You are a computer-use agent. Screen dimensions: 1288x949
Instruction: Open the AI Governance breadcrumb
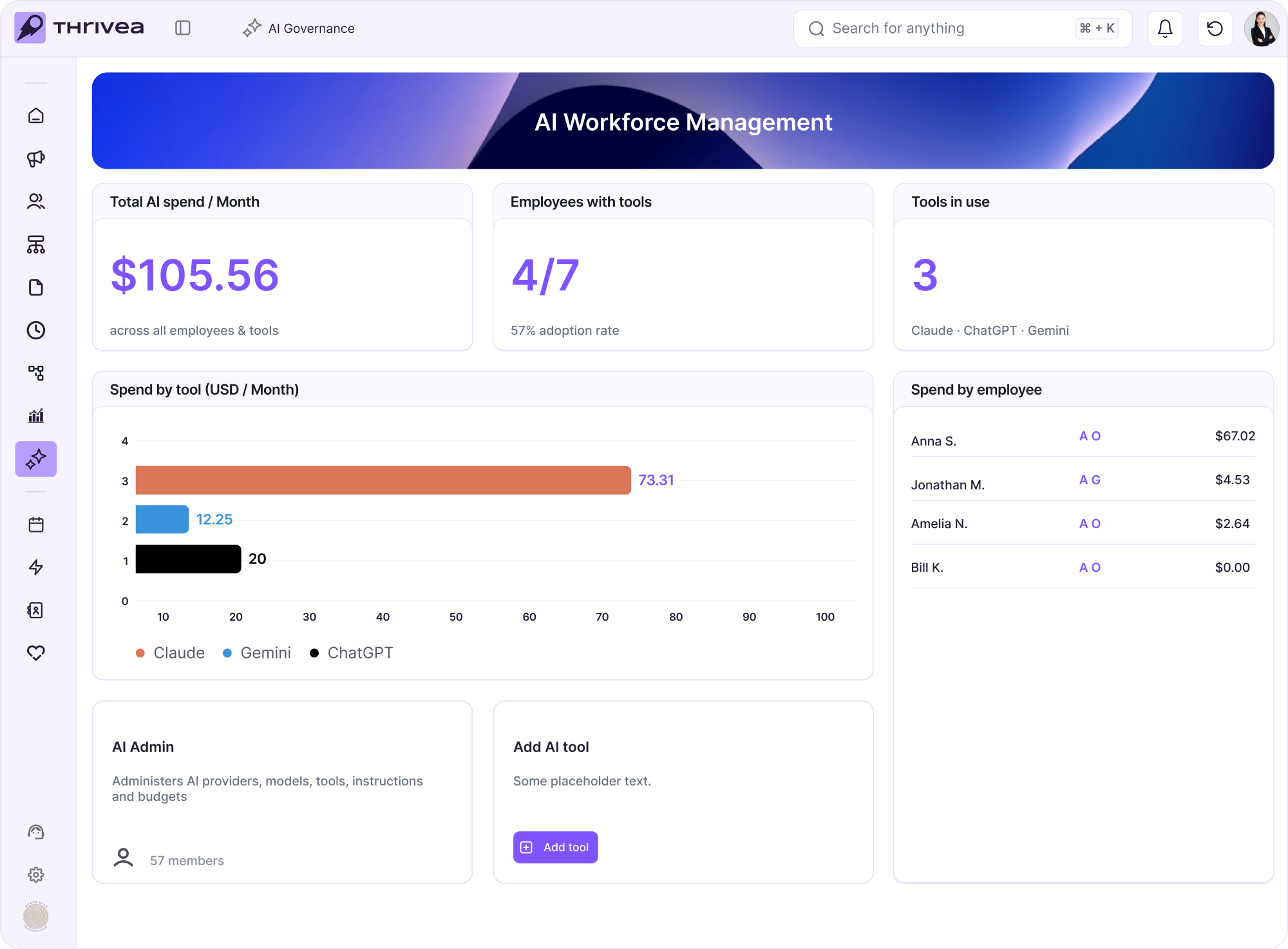tap(299, 28)
